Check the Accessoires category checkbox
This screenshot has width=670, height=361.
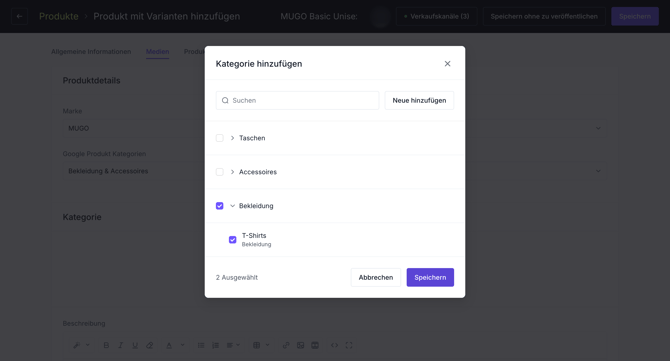pyautogui.click(x=220, y=172)
